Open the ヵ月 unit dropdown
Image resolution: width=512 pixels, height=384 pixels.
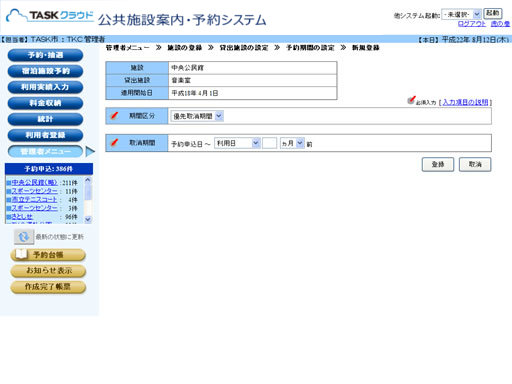point(292,143)
